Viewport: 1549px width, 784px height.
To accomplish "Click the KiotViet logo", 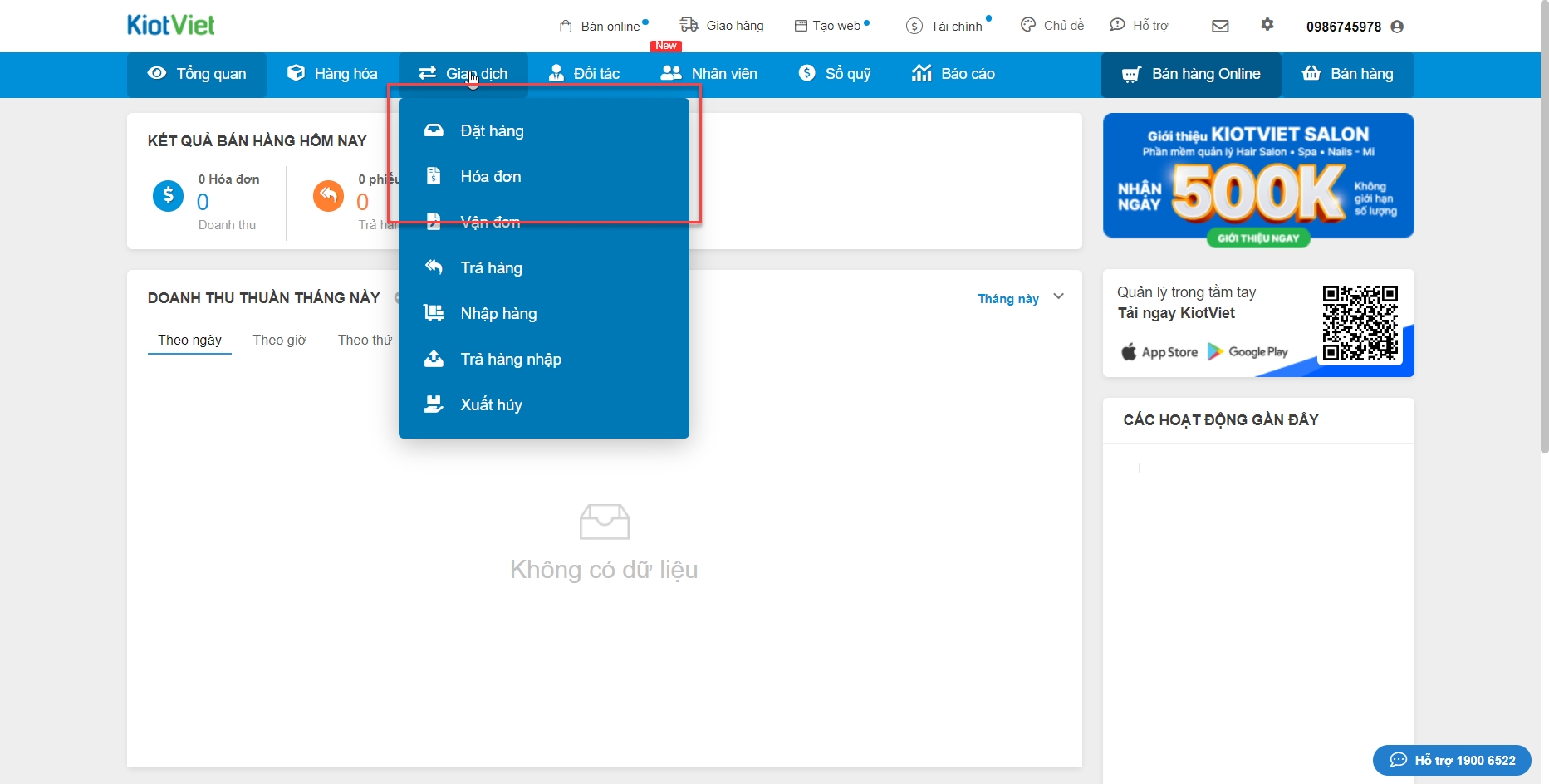I will (171, 25).
